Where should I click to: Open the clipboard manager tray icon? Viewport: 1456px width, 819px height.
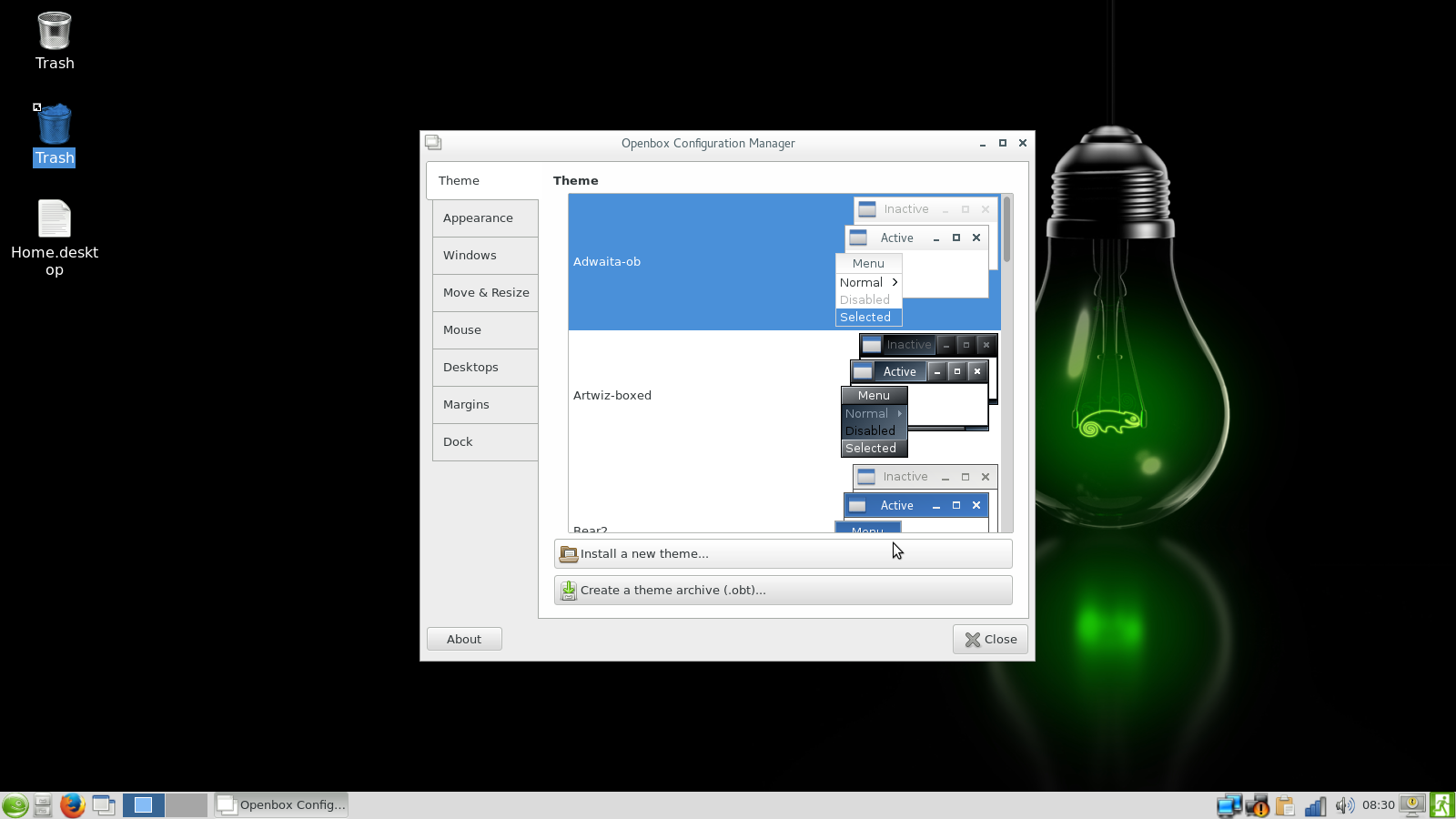[x=1285, y=805]
